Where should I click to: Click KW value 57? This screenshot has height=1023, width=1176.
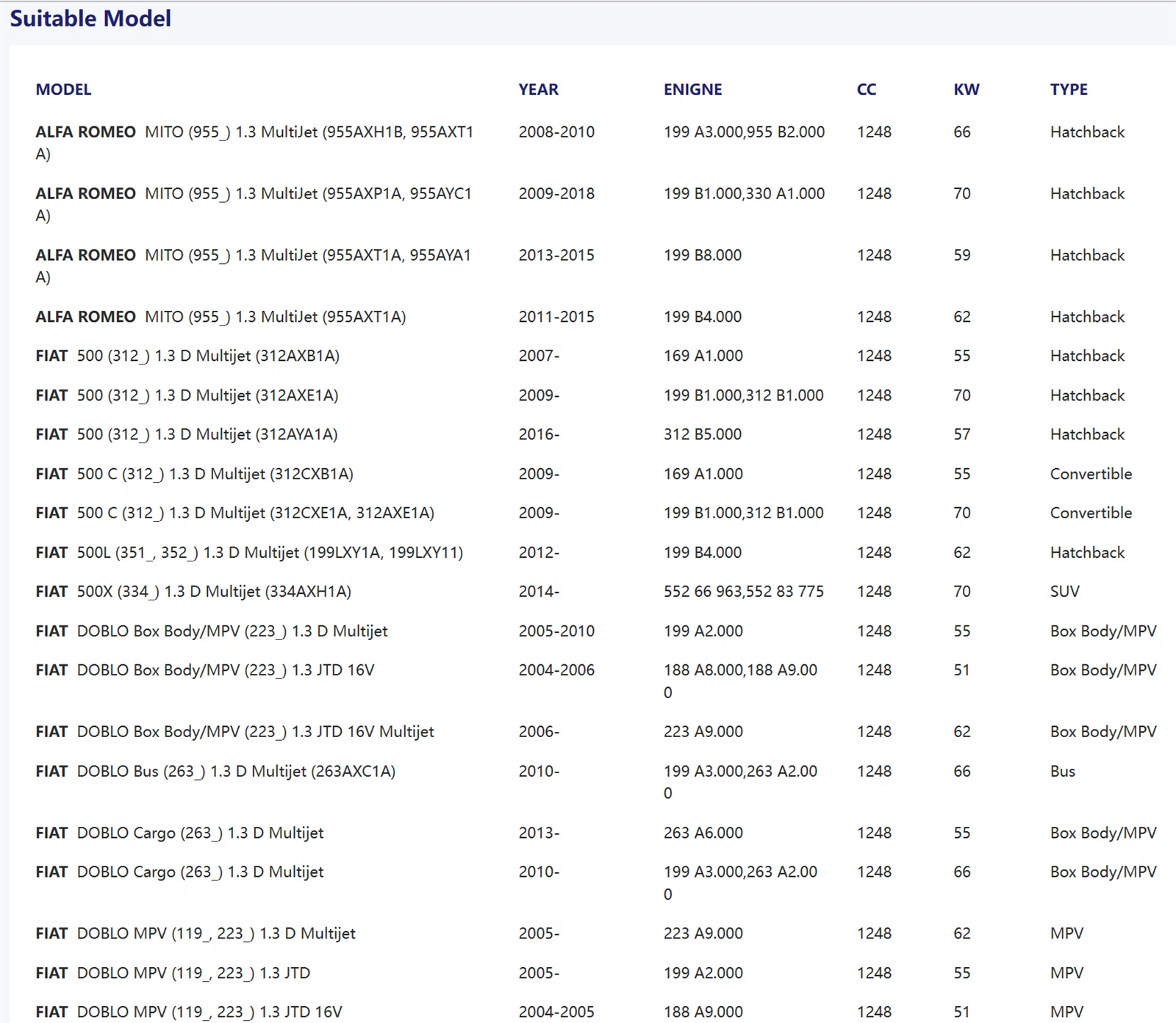[962, 435]
